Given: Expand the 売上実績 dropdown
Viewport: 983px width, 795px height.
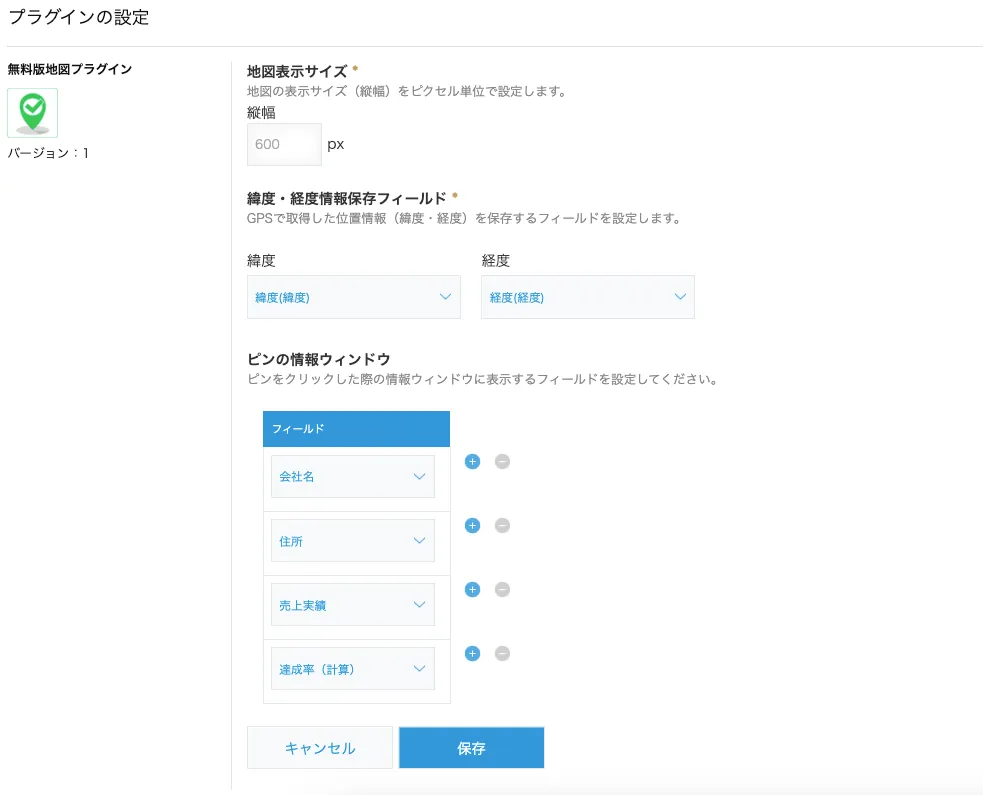Looking at the screenshot, I should click(352, 605).
